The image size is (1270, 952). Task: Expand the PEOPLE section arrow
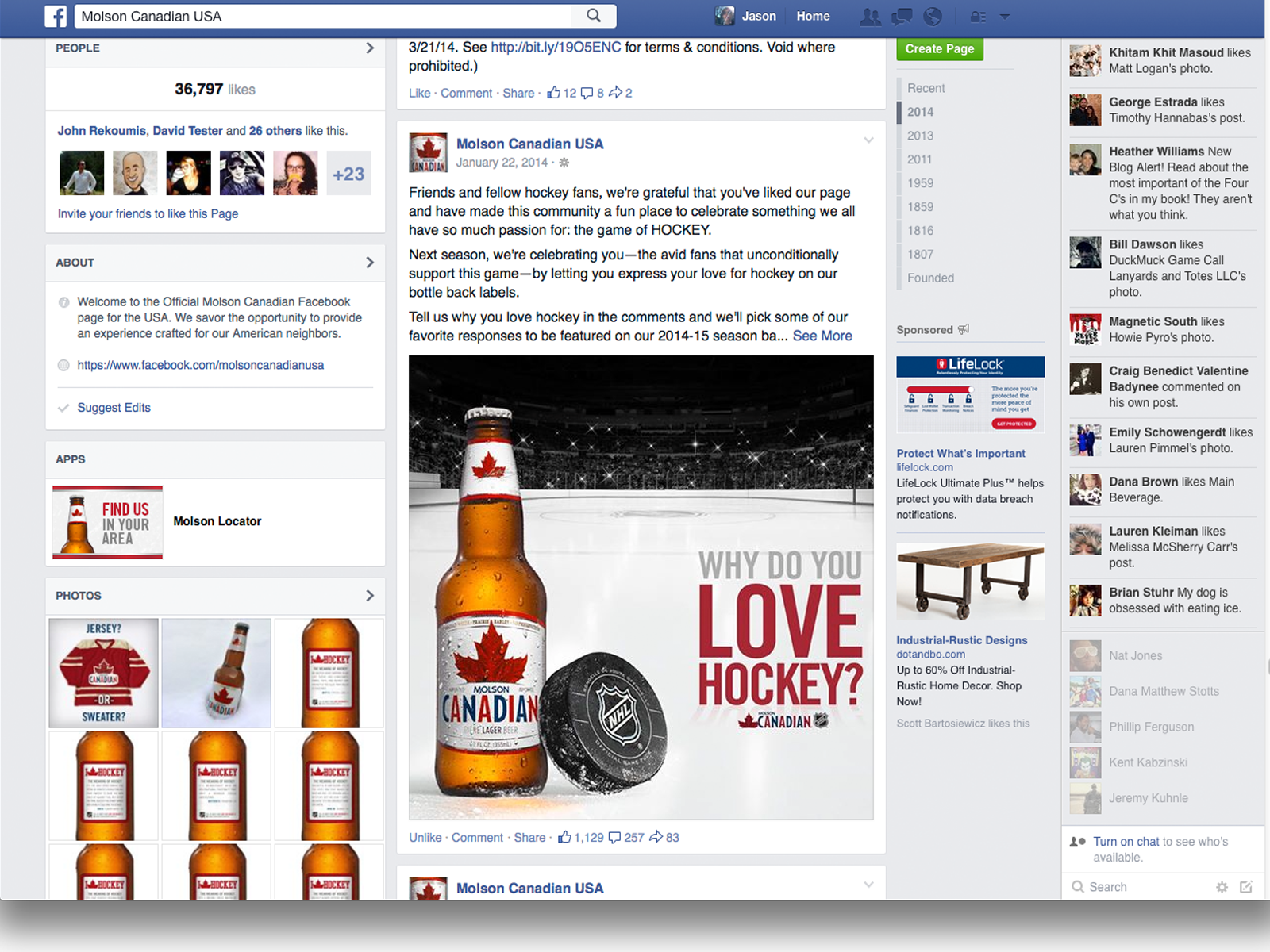click(370, 48)
